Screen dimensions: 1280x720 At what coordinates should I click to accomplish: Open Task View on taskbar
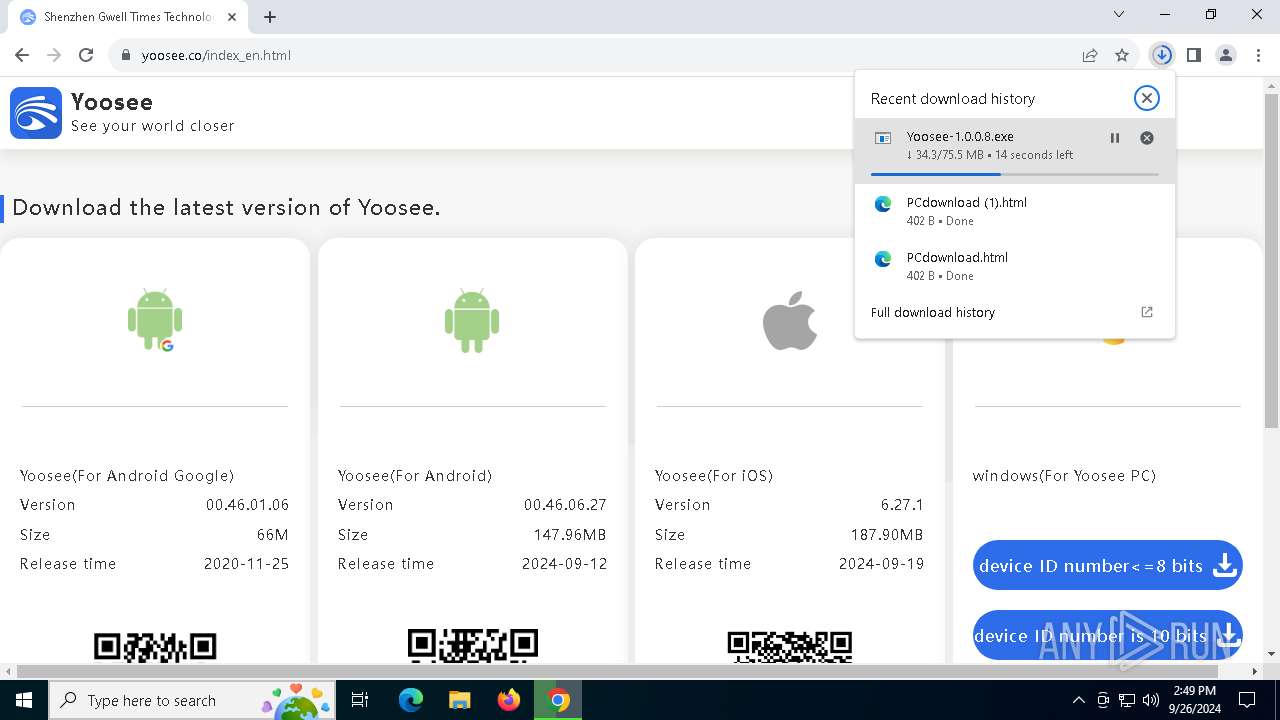pos(360,700)
